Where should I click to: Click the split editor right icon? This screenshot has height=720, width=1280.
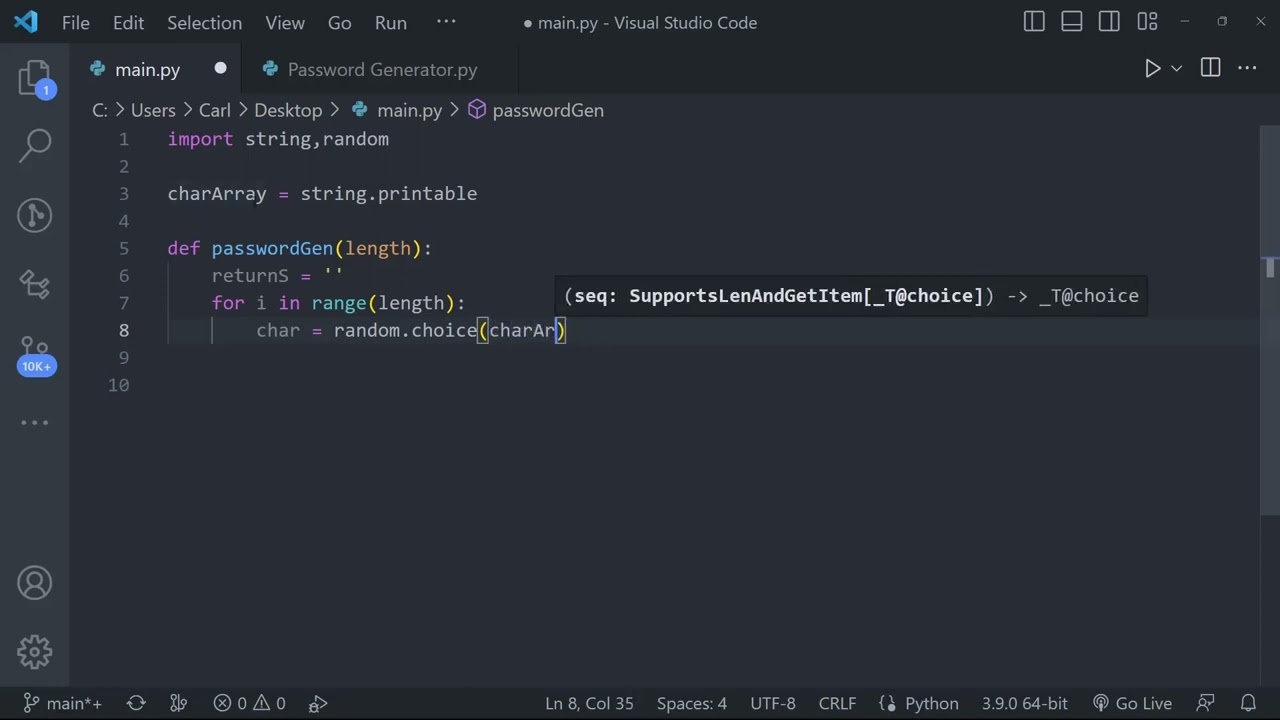pyautogui.click(x=1210, y=68)
